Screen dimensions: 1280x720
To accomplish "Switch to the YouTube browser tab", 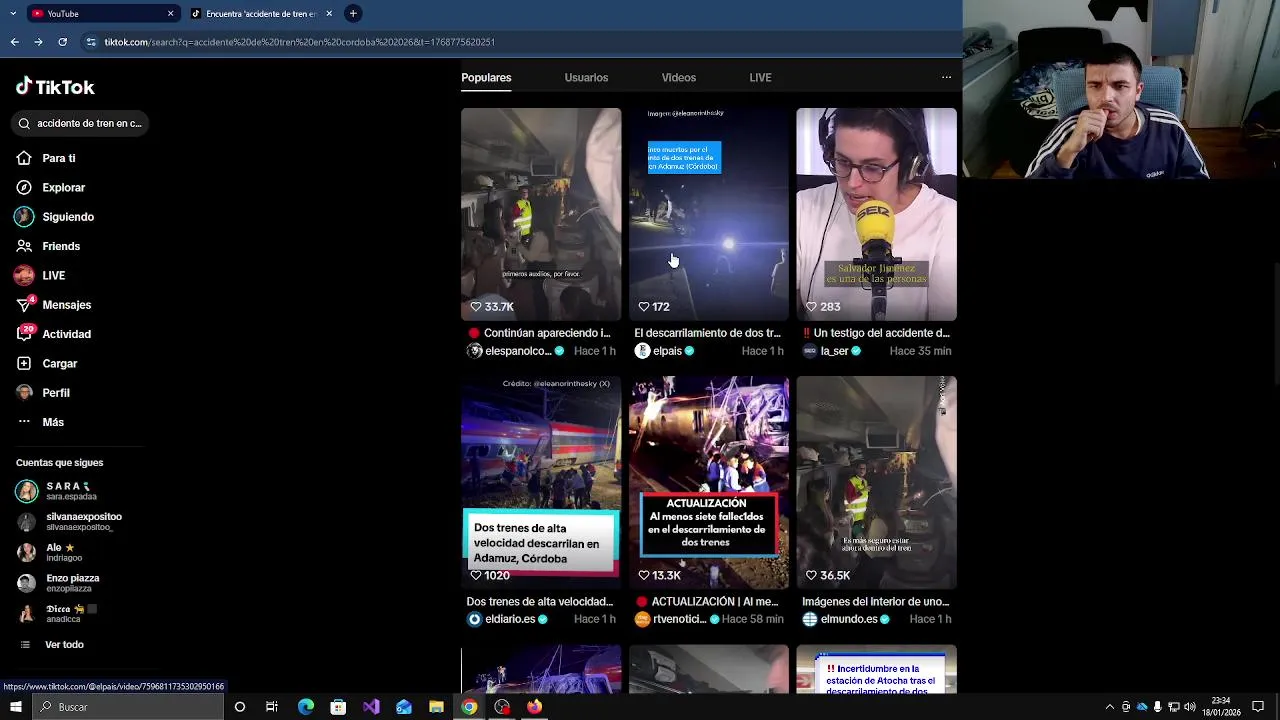I will click(100, 13).
